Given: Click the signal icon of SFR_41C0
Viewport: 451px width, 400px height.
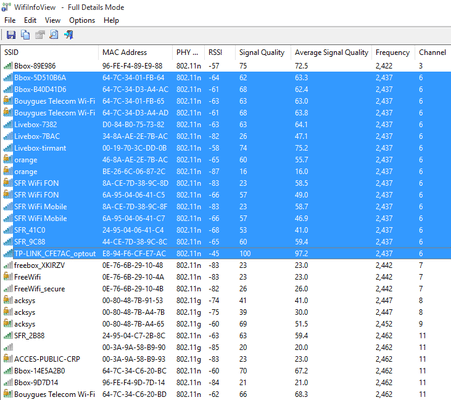Looking at the screenshot, I should coord(8,230).
